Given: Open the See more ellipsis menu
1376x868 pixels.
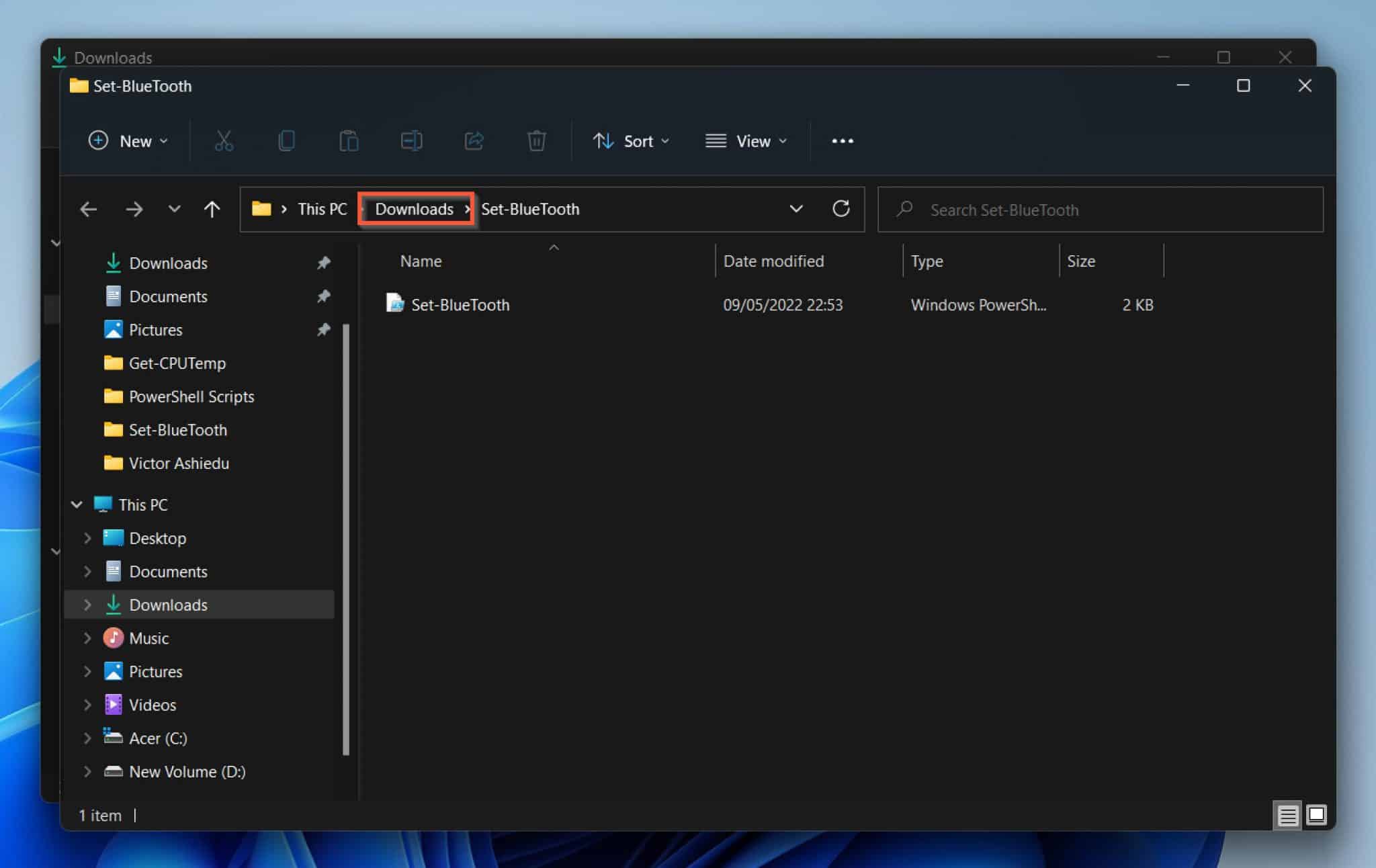Looking at the screenshot, I should pyautogui.click(x=842, y=141).
